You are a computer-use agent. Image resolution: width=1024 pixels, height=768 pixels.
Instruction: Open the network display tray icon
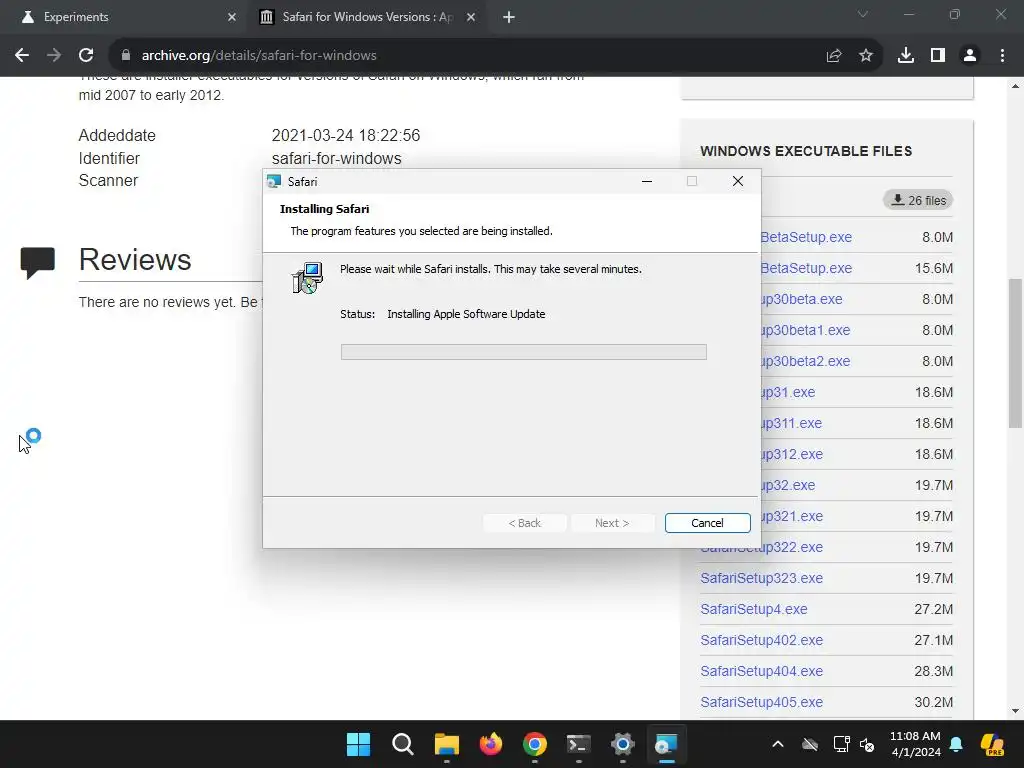pyautogui.click(x=842, y=744)
